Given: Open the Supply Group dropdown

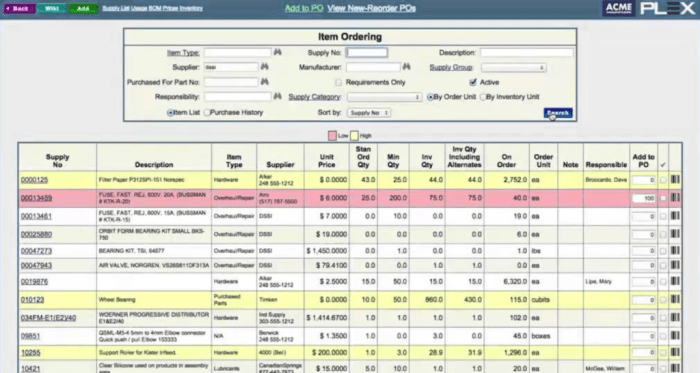Looking at the screenshot, I should pos(513,67).
